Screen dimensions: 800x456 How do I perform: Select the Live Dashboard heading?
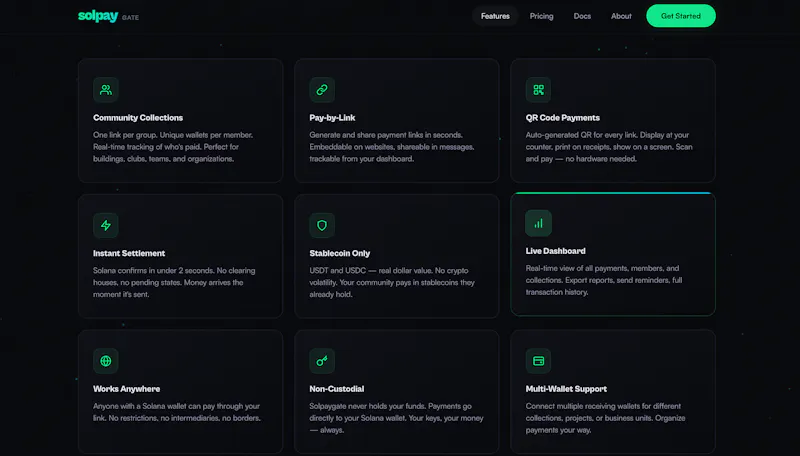click(x=555, y=251)
